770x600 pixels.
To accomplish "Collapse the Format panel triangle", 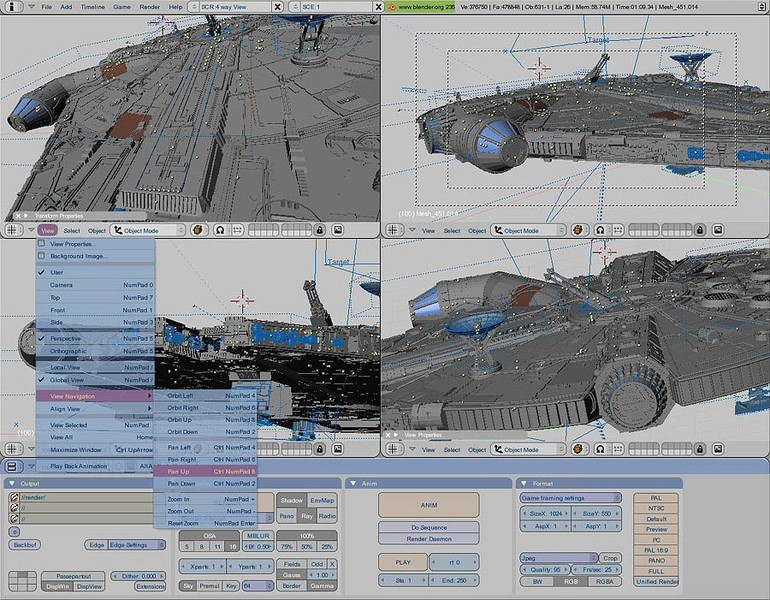I will 523,483.
